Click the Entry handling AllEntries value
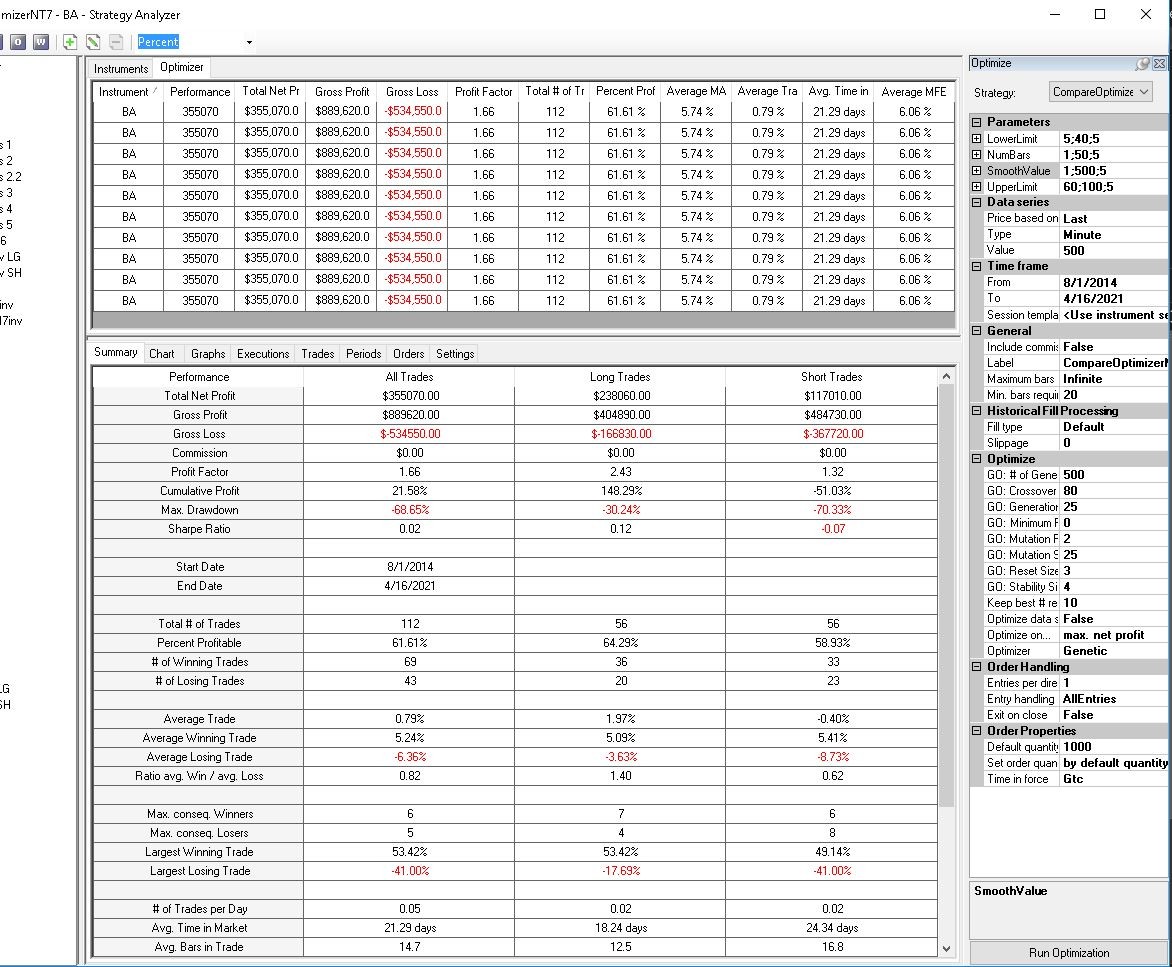1172x967 pixels. pos(1114,699)
